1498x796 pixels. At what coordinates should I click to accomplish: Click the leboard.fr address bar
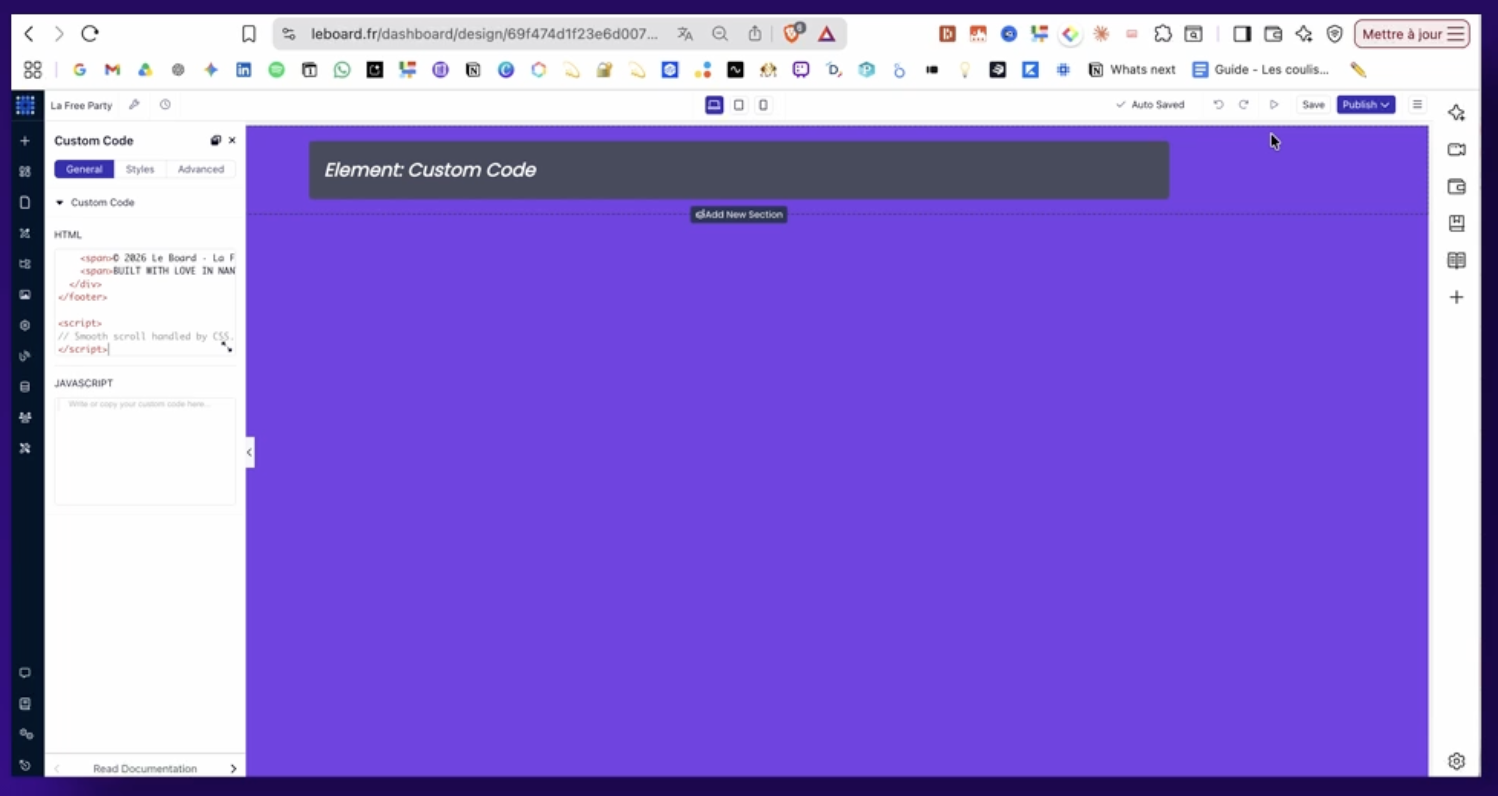click(485, 34)
